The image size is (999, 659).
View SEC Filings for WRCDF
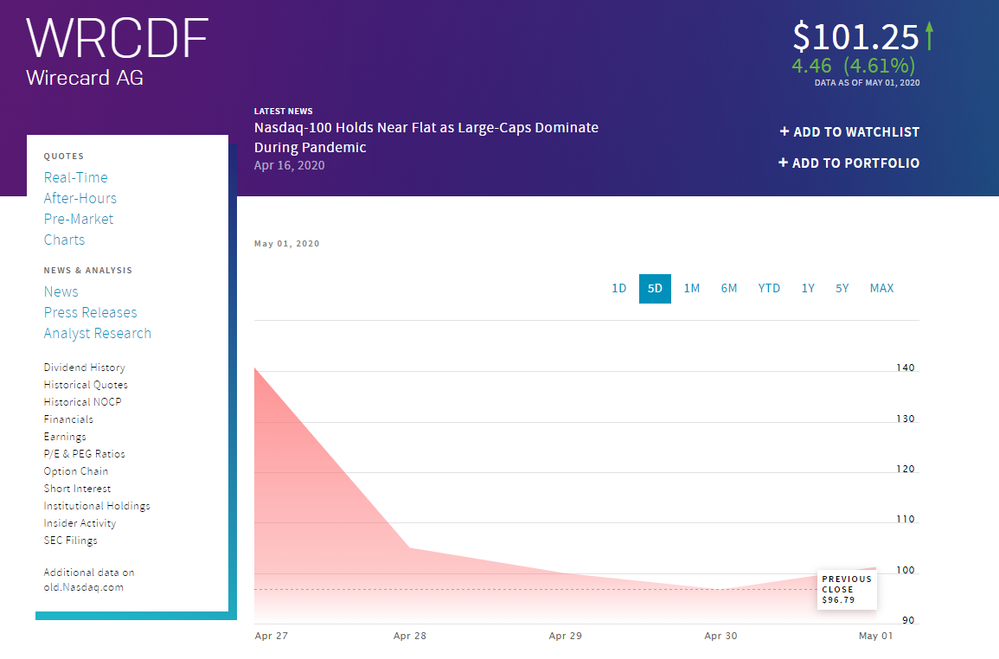pos(70,540)
